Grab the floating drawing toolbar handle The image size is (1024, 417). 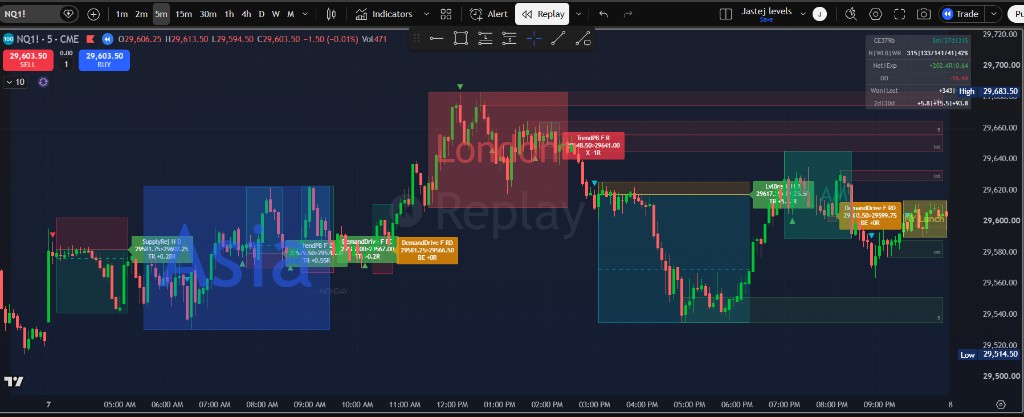click(417, 39)
